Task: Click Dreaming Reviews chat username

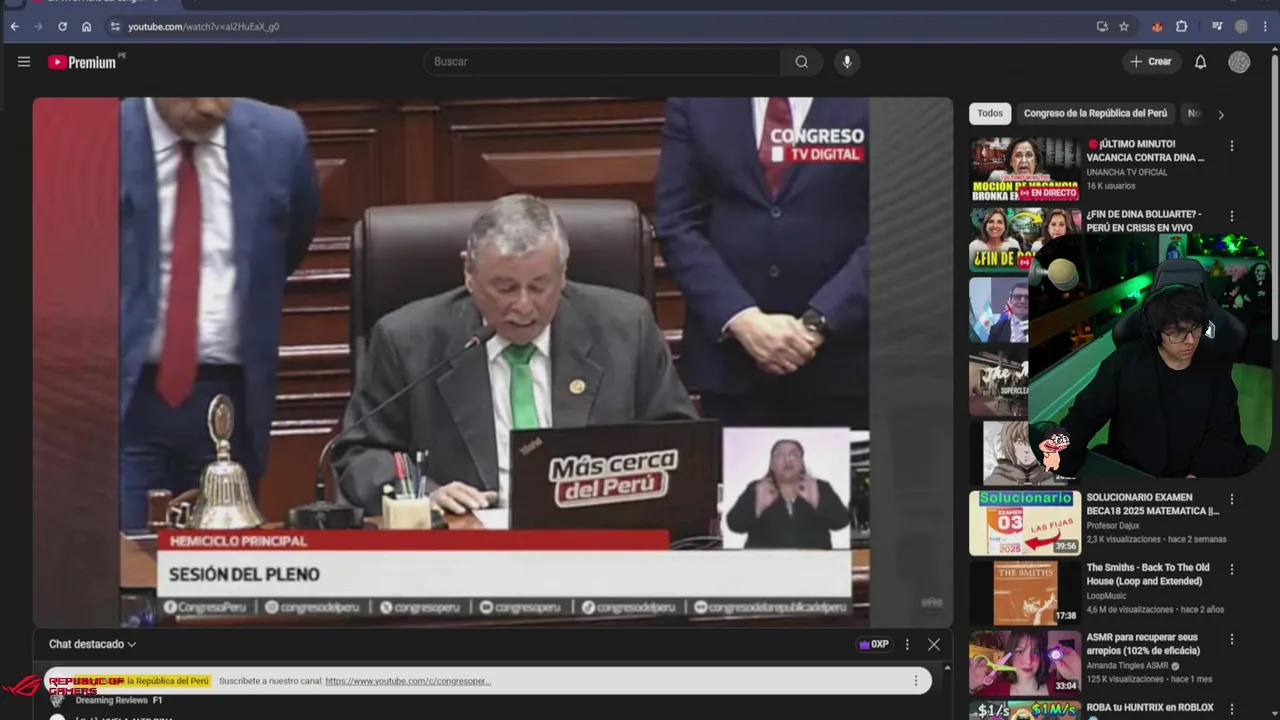Action: point(111,701)
